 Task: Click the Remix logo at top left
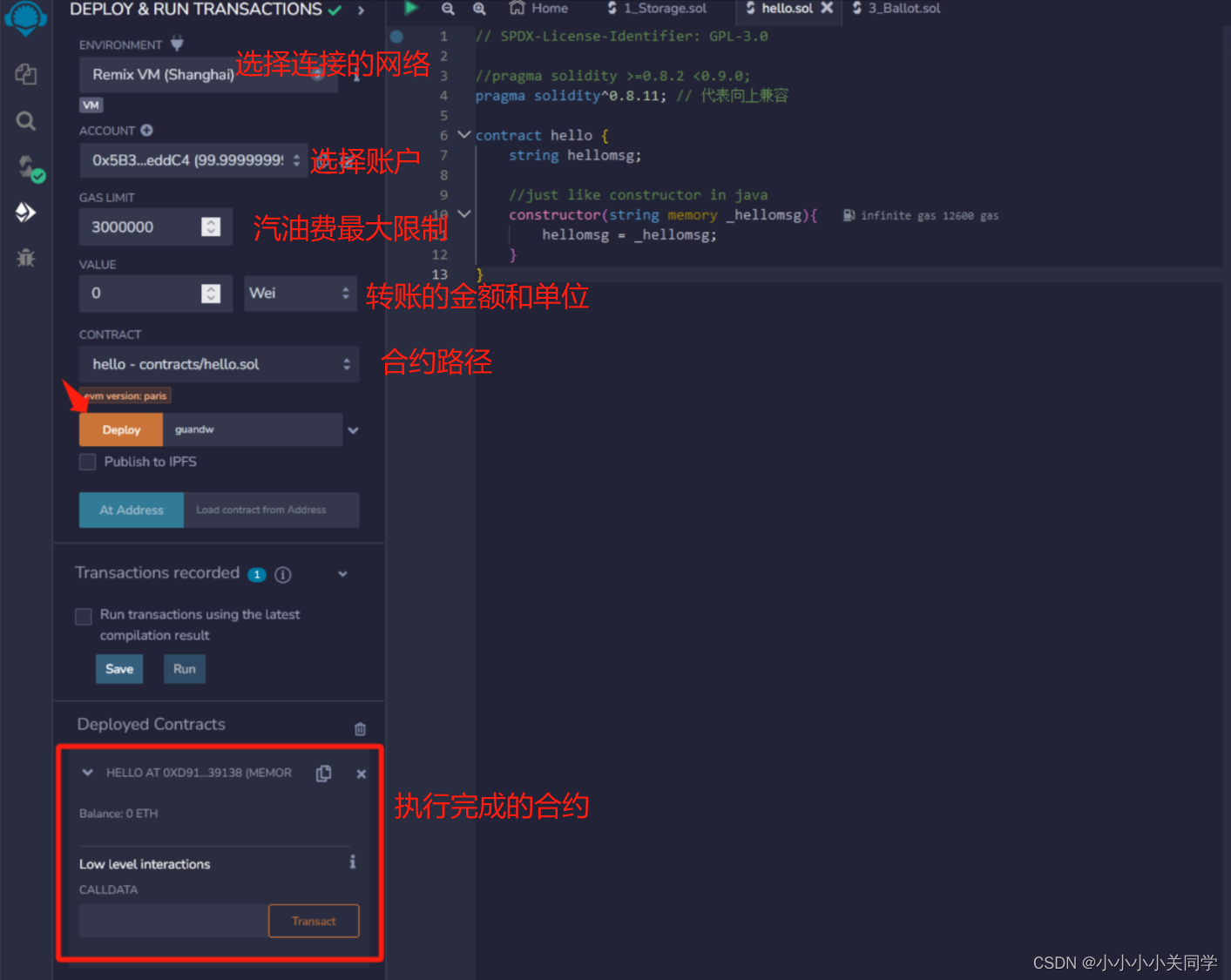point(26,17)
